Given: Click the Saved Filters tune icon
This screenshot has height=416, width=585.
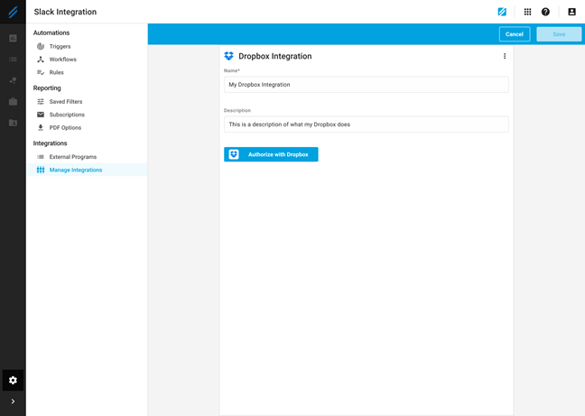Looking at the screenshot, I should tap(40, 101).
